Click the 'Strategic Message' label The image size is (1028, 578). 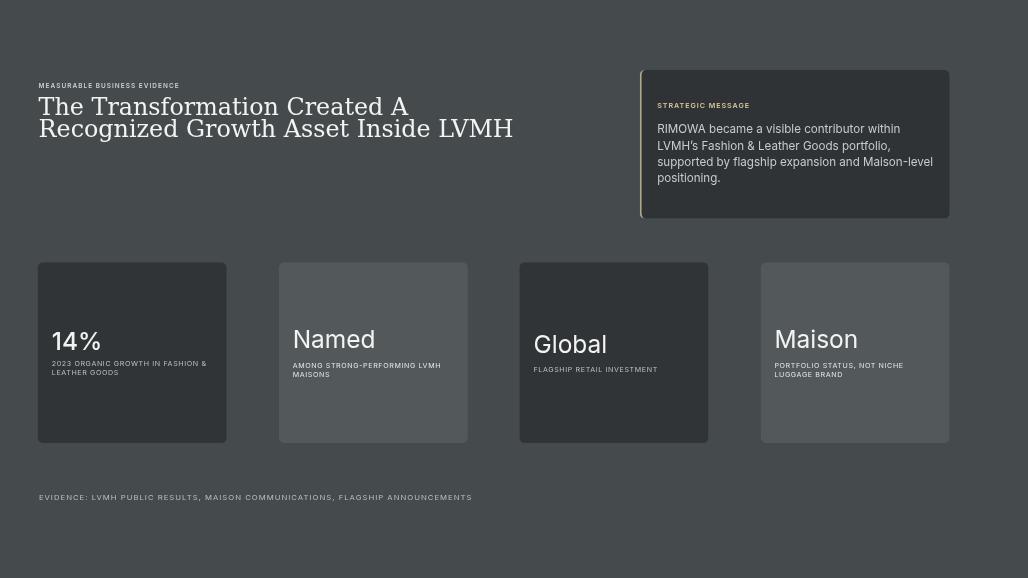tap(703, 106)
